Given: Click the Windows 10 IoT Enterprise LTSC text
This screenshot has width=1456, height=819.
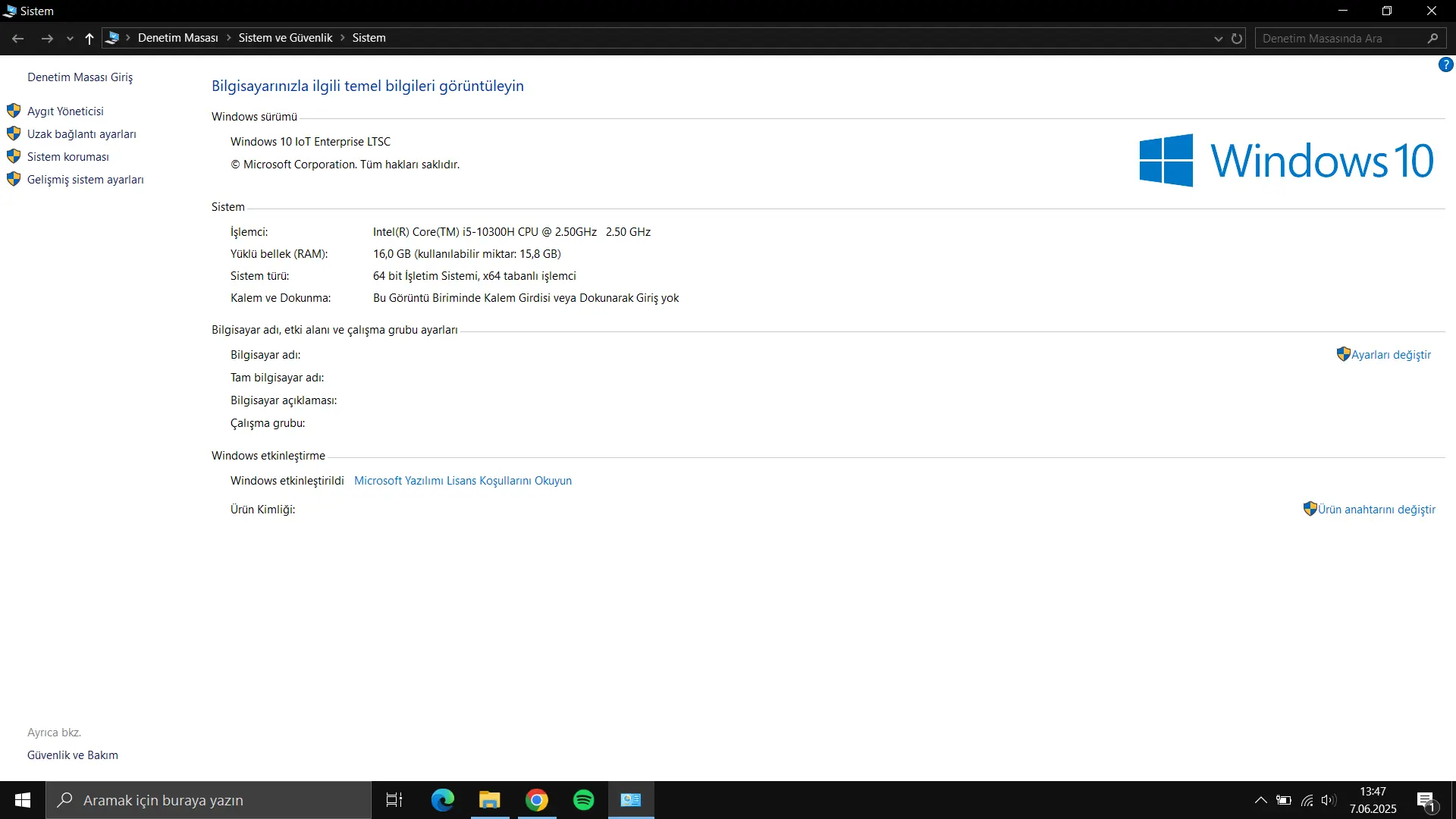Looking at the screenshot, I should pos(310,142).
